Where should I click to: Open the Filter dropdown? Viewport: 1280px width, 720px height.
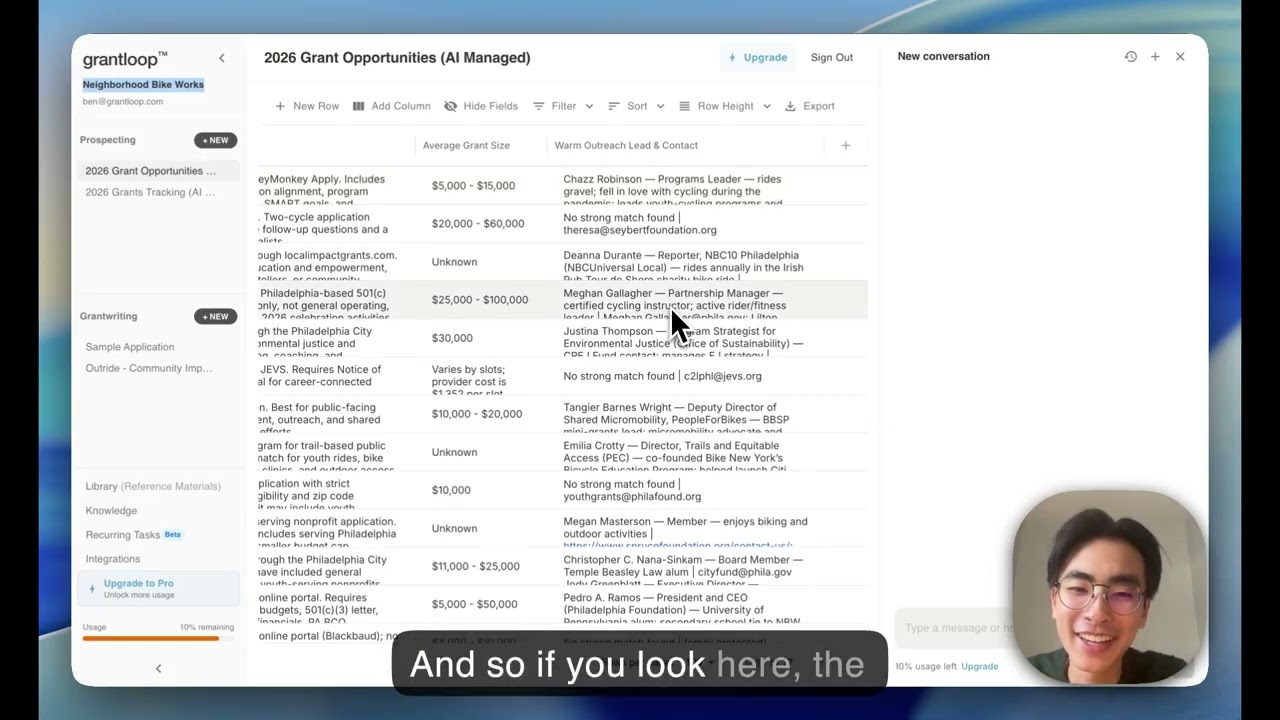click(x=563, y=106)
